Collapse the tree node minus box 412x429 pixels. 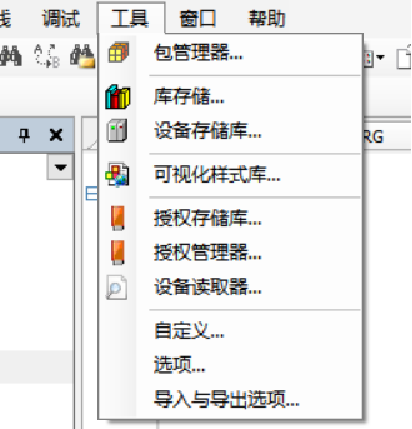(91, 194)
